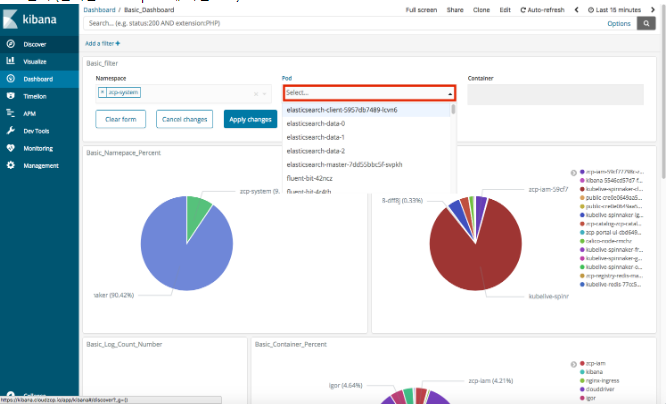The width and height of the screenshot is (671, 405).
Task: Open Management gear icon
Action: [x=11, y=165]
